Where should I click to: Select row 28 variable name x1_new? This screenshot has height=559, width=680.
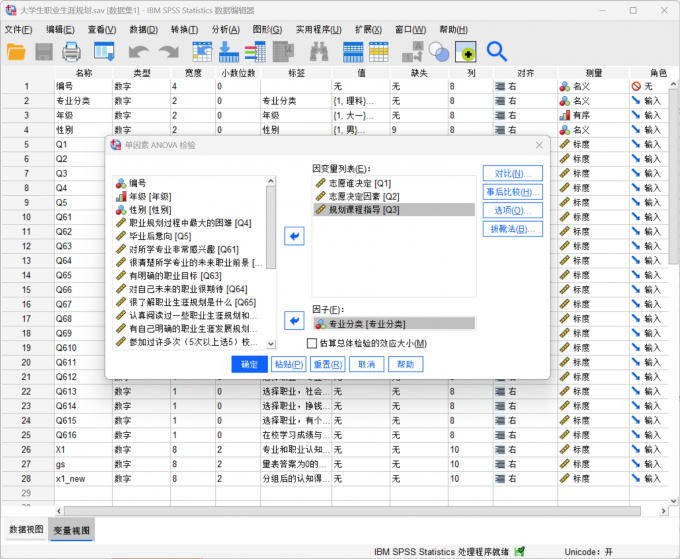(83, 479)
